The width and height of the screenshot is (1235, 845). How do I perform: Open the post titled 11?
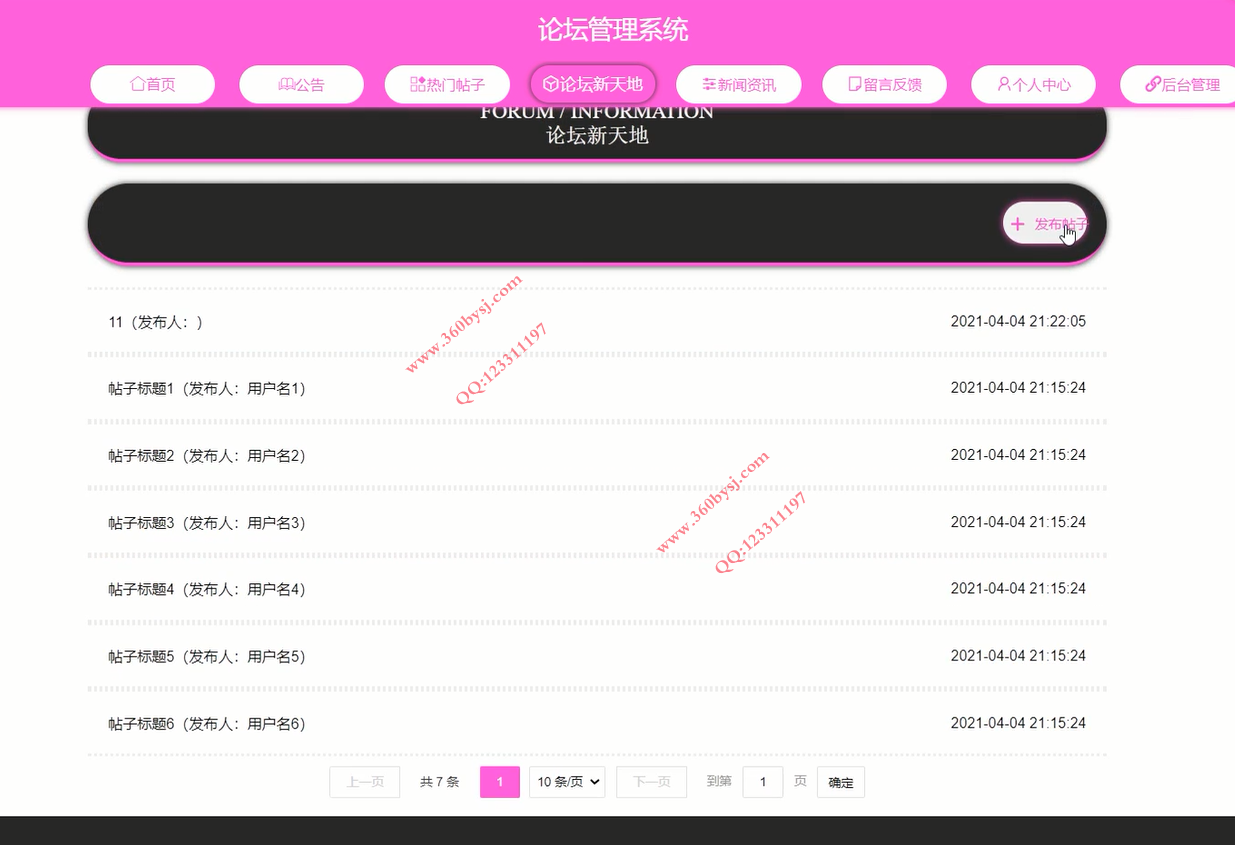click(x=597, y=322)
